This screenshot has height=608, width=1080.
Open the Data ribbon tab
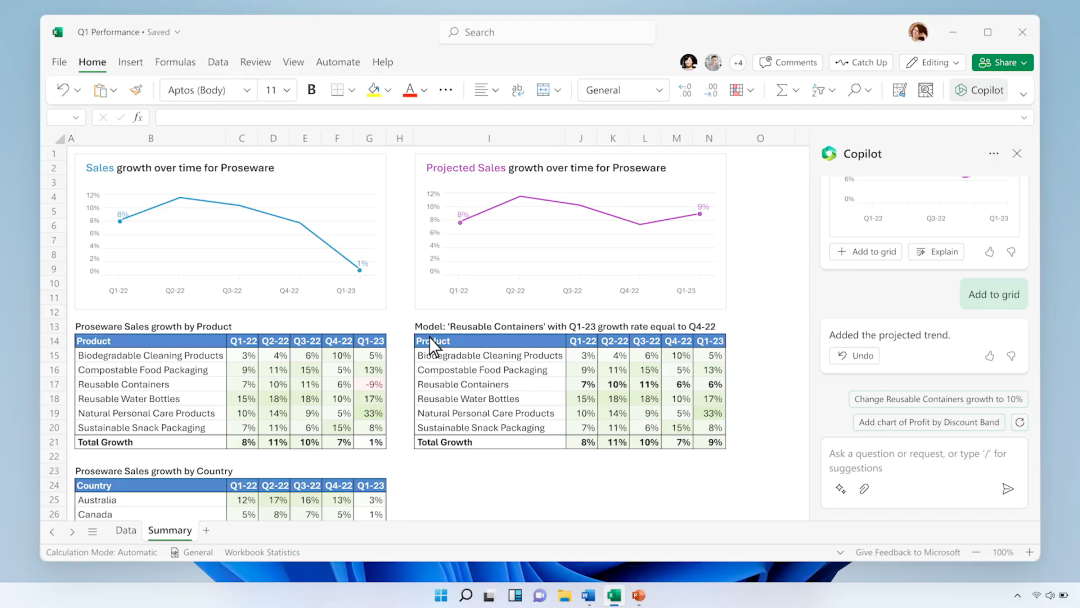tap(218, 62)
